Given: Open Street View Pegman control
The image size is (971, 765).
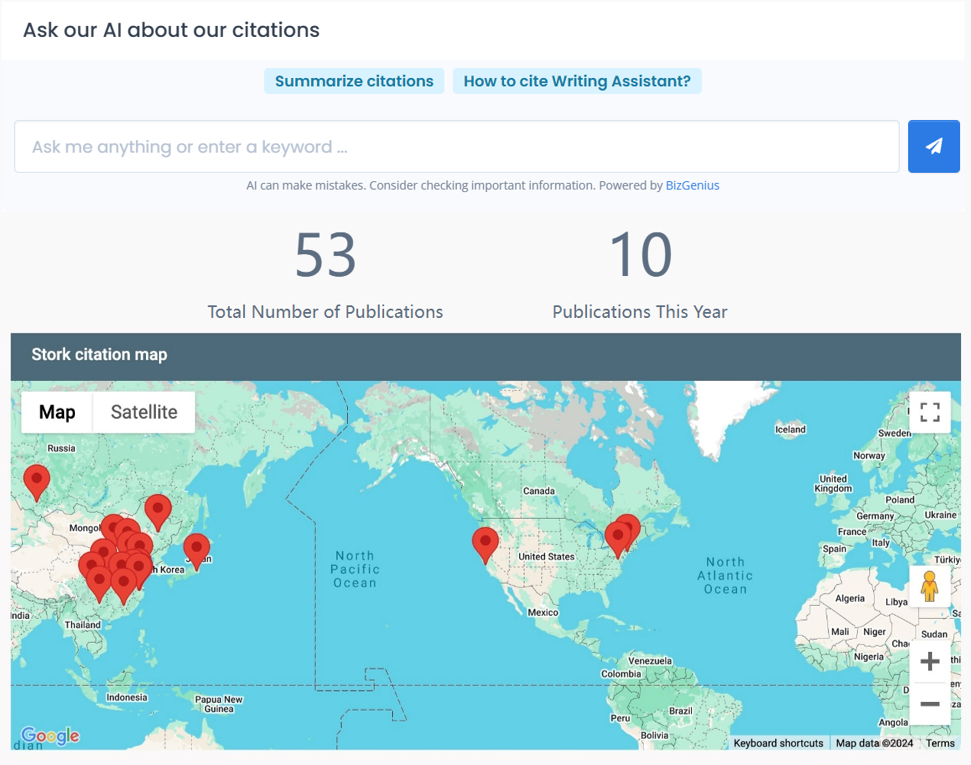Looking at the screenshot, I should [x=929, y=587].
